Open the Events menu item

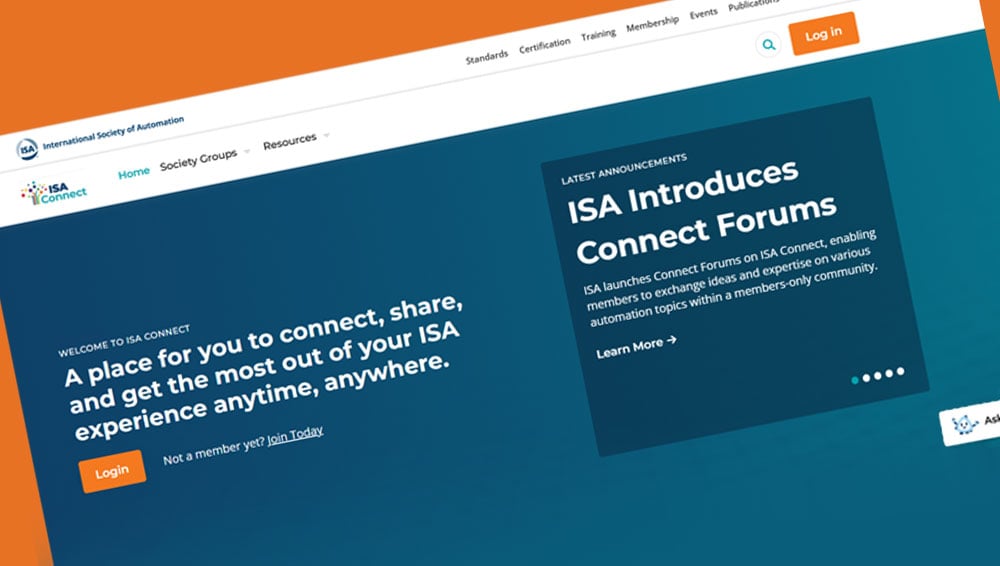(x=703, y=13)
